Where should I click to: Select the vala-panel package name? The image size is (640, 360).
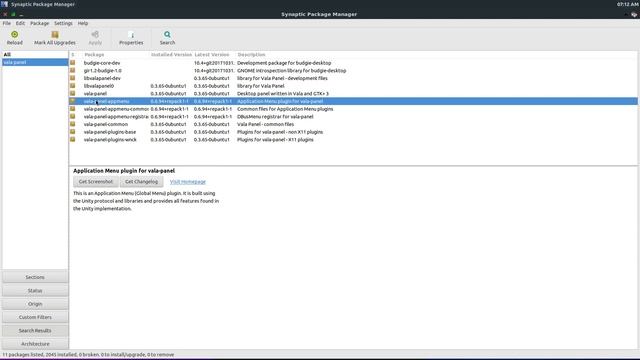[96, 93]
